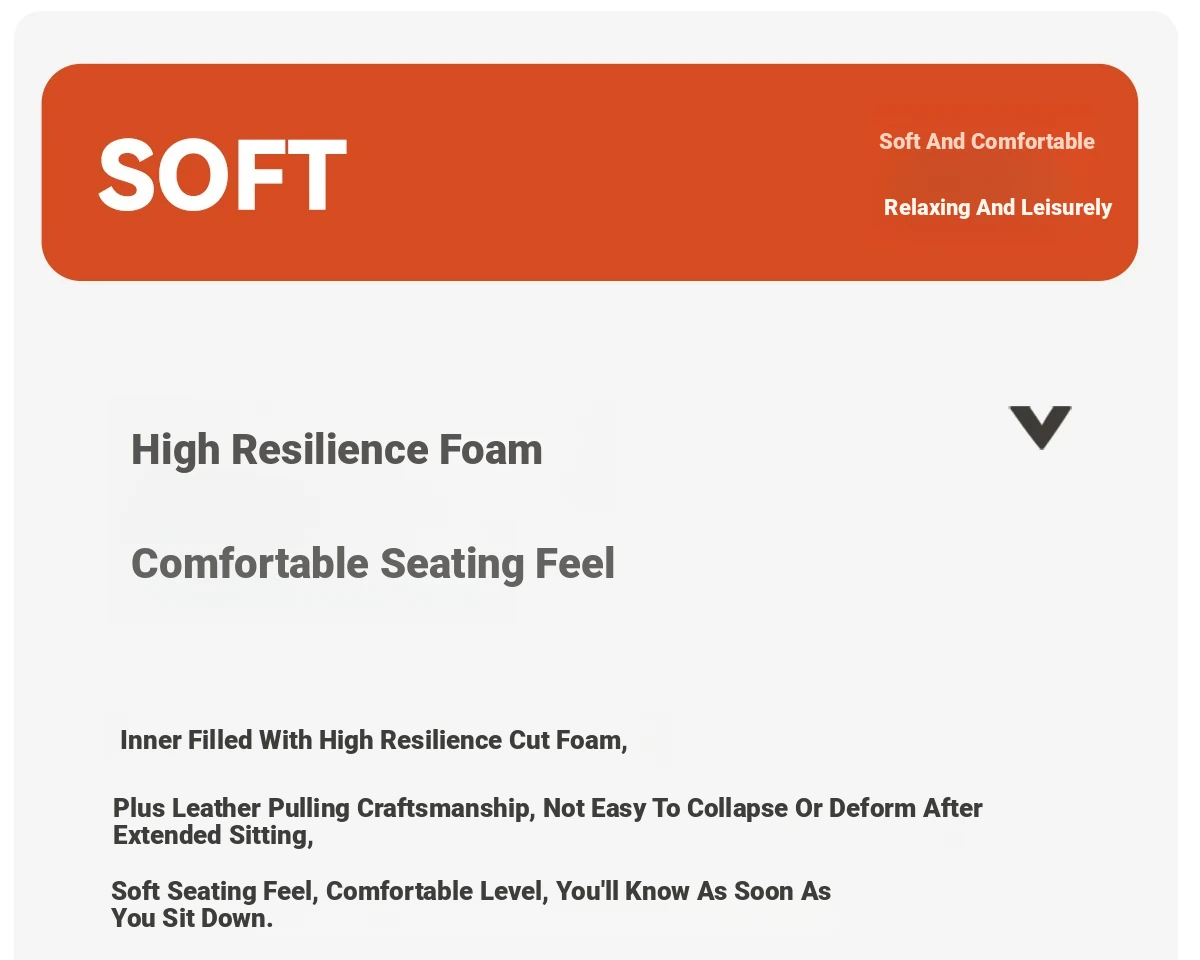Click line Inner Filled With High Resilience Cut Foam
Screen dimensions: 1200x960
(x=374, y=741)
